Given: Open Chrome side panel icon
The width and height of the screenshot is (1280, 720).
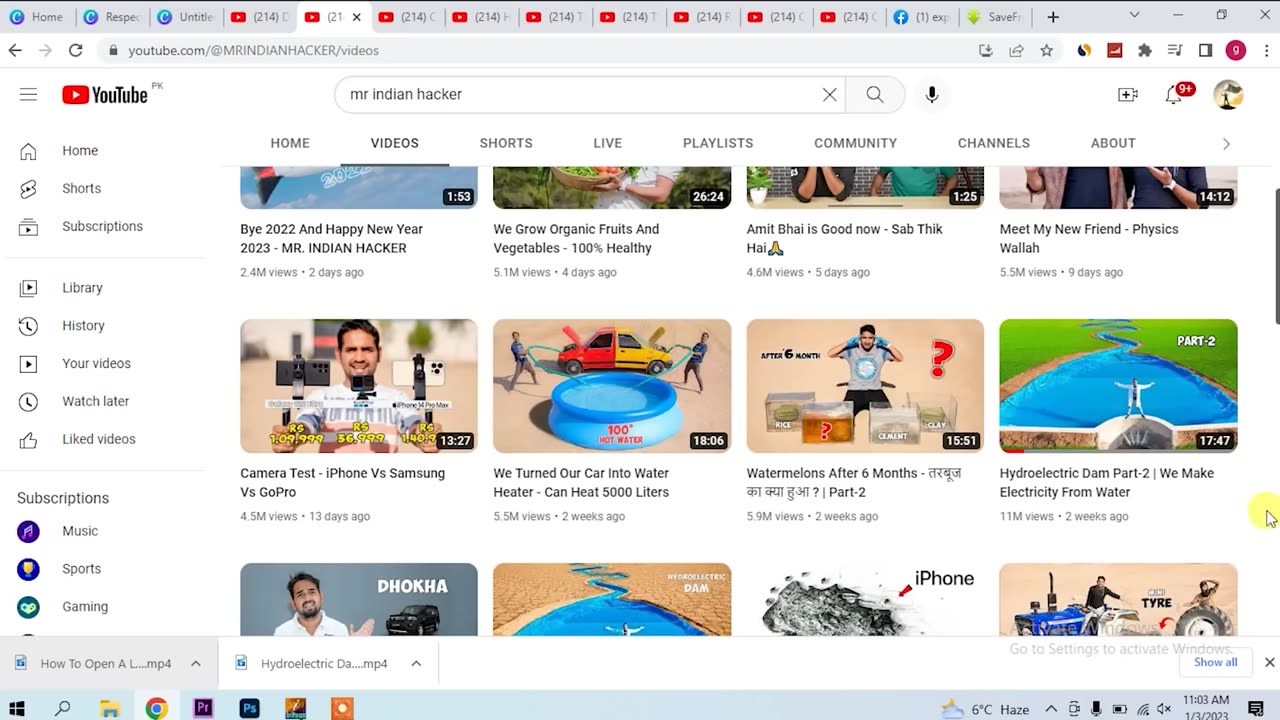Looking at the screenshot, I should [1205, 50].
